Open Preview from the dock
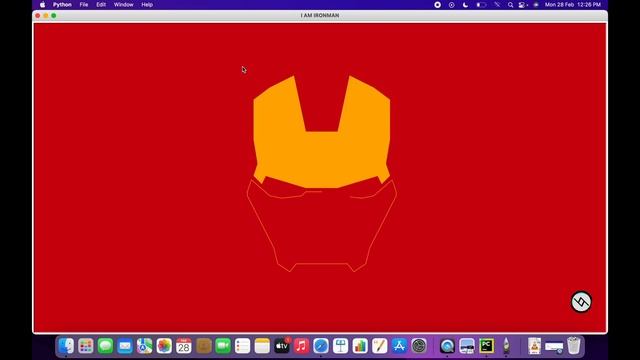 (467, 346)
